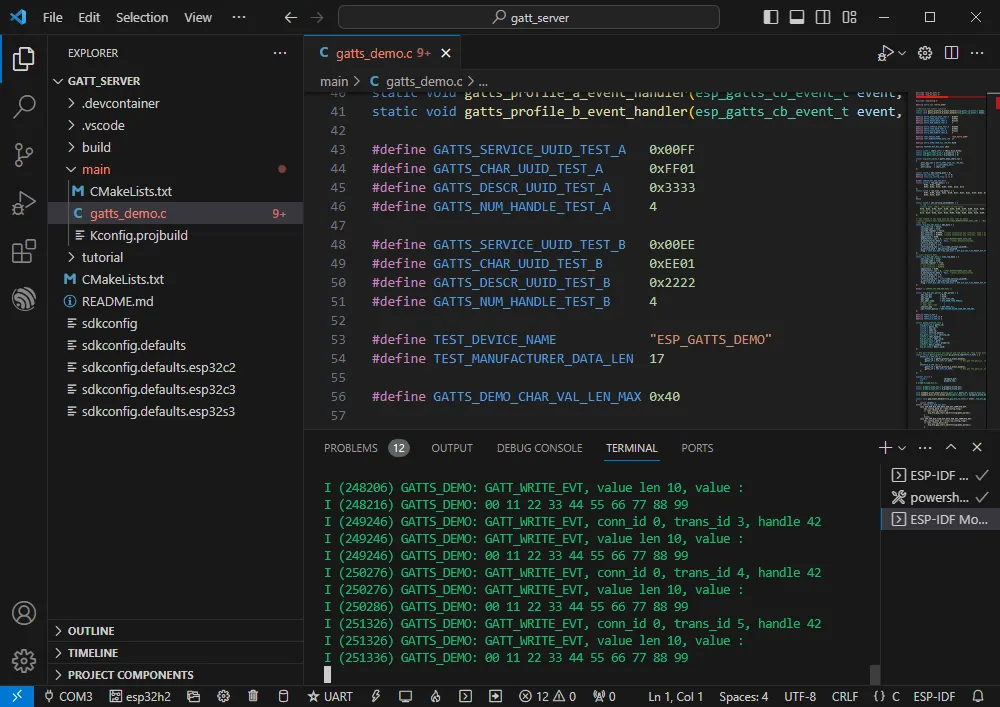This screenshot has height=707, width=1000.
Task: Open the Run and Debug view
Action: [x=24, y=203]
